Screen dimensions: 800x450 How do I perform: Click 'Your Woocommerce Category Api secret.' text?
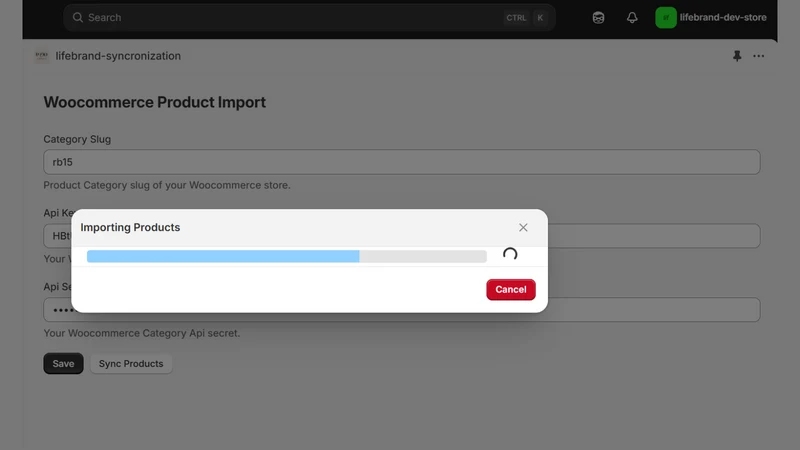pyautogui.click(x=141, y=333)
